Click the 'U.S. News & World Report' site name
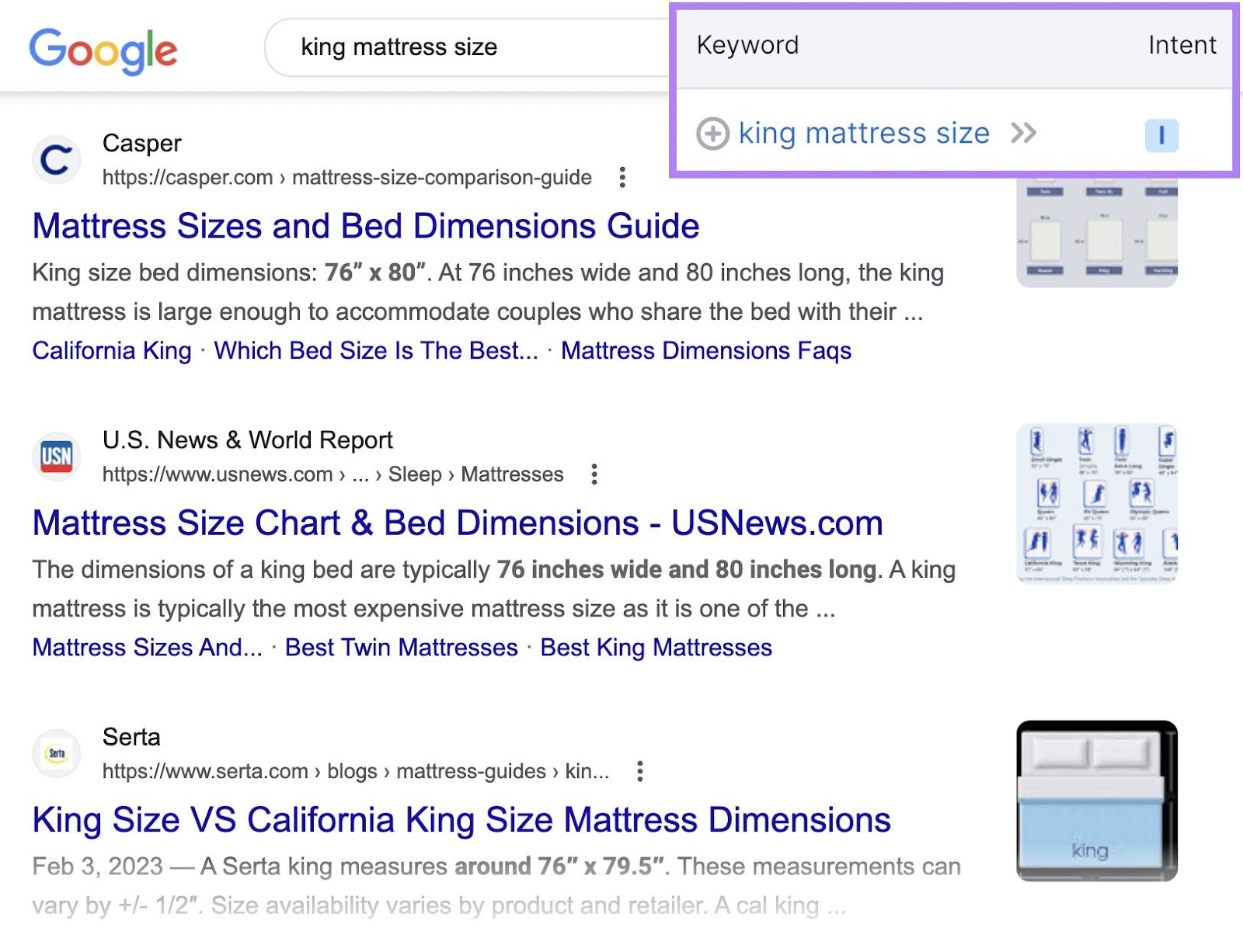 (248, 440)
